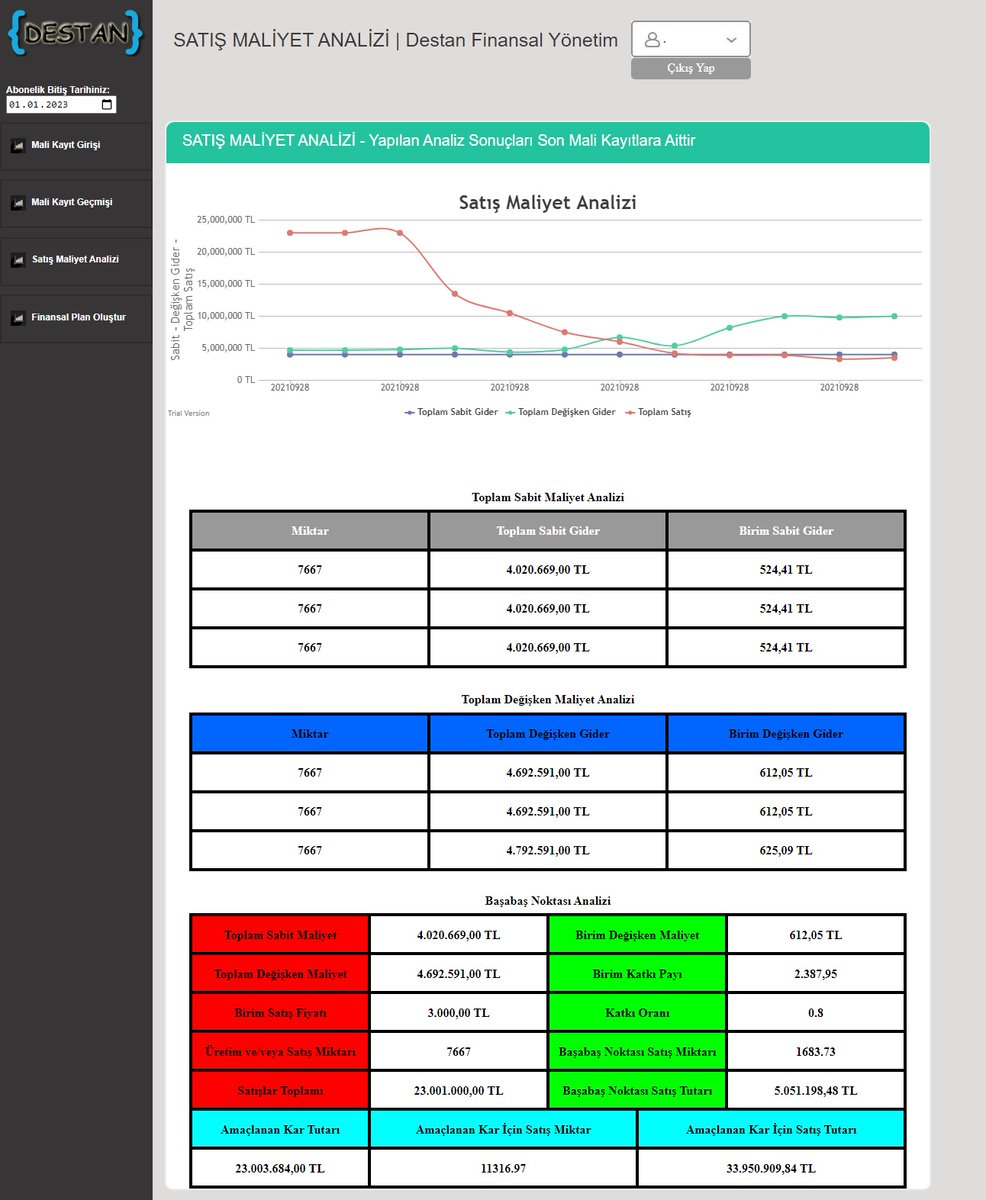
Task: Open the calendar picker on the subscription date
Action: coord(107,104)
